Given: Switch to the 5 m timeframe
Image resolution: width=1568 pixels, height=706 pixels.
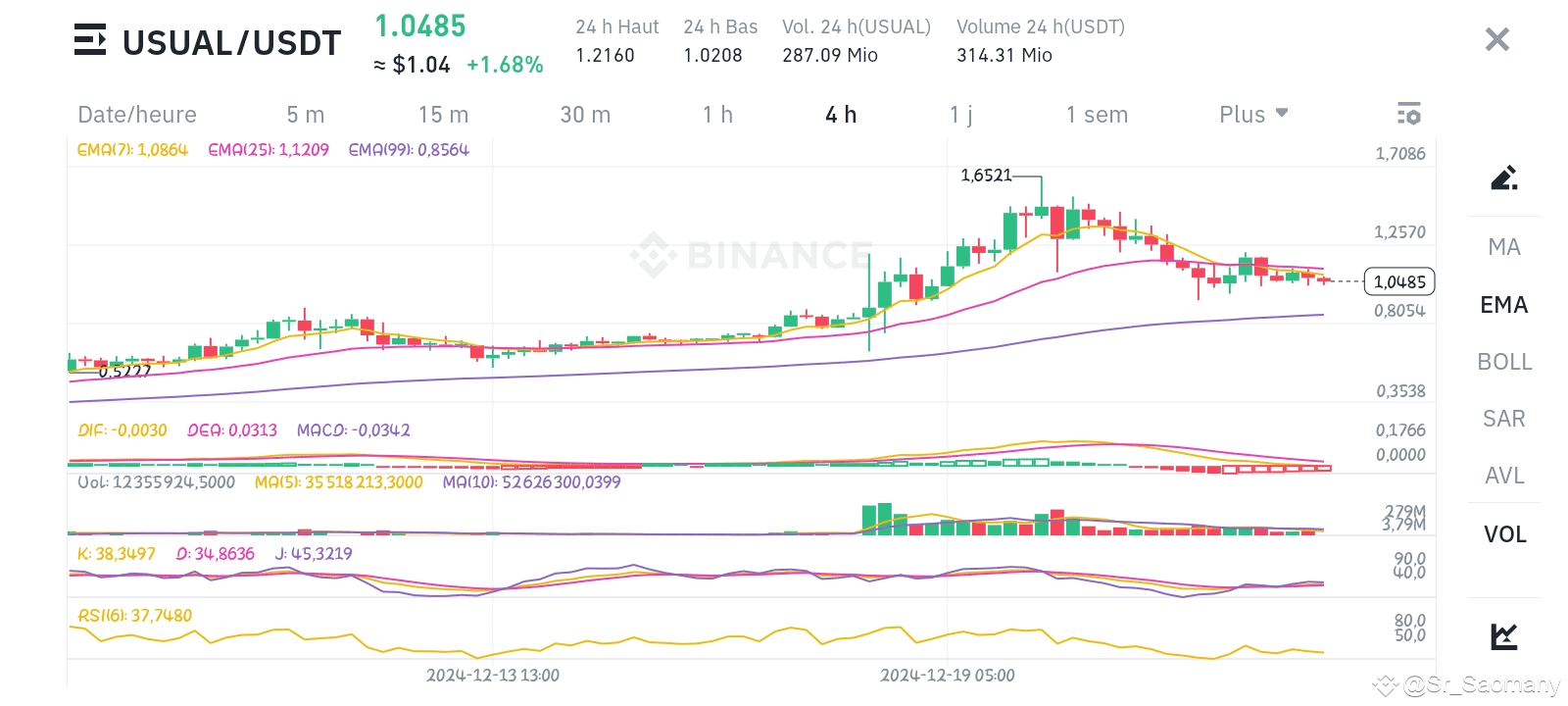Looking at the screenshot, I should (x=306, y=115).
